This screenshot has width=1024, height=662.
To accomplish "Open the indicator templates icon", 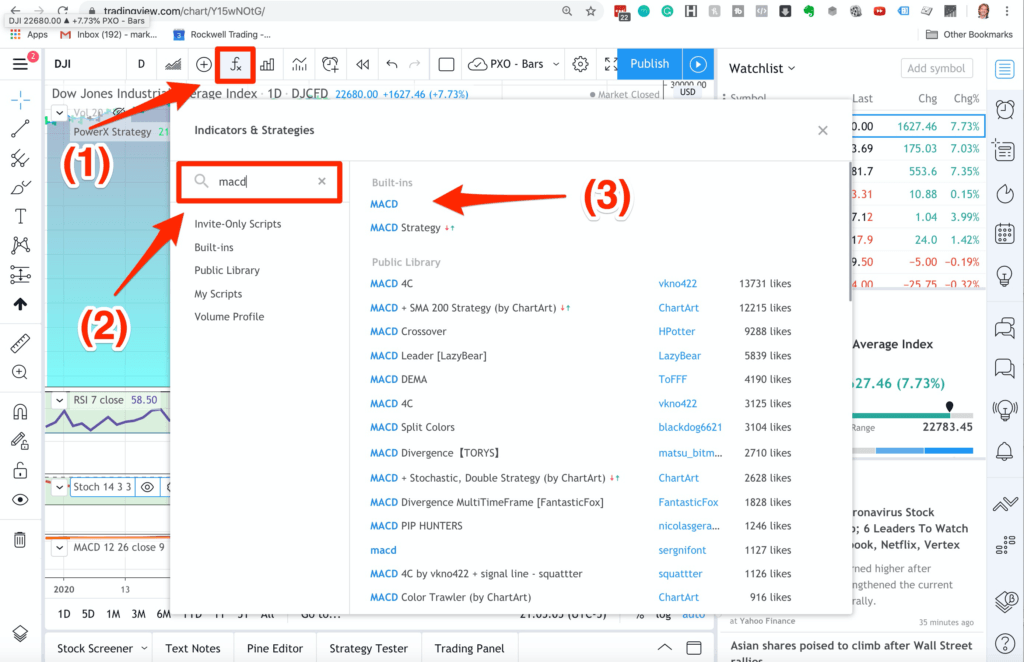I will tap(299, 64).
